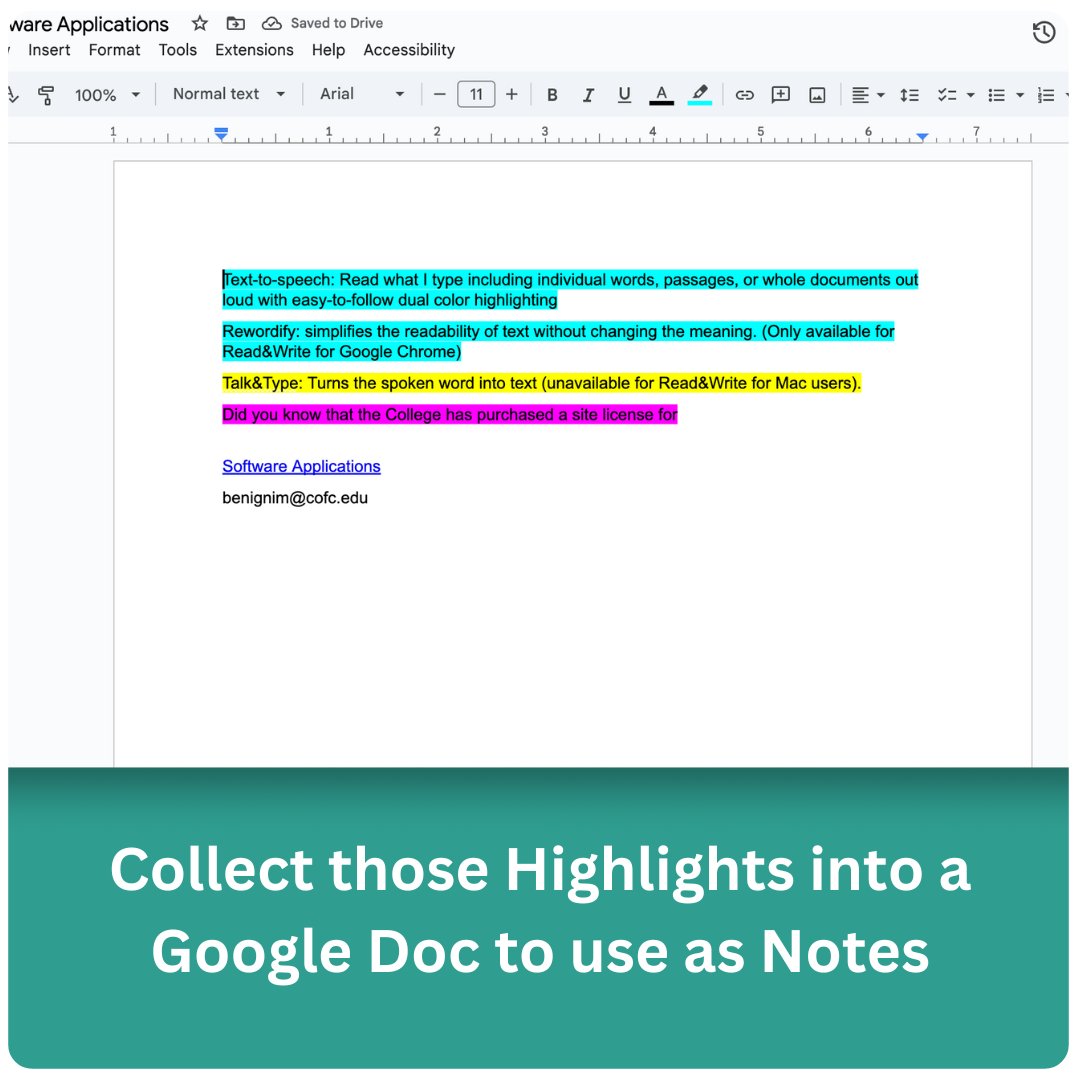Image resolution: width=1080 pixels, height=1080 pixels.
Task: Open the Tools menu
Action: pos(178,50)
